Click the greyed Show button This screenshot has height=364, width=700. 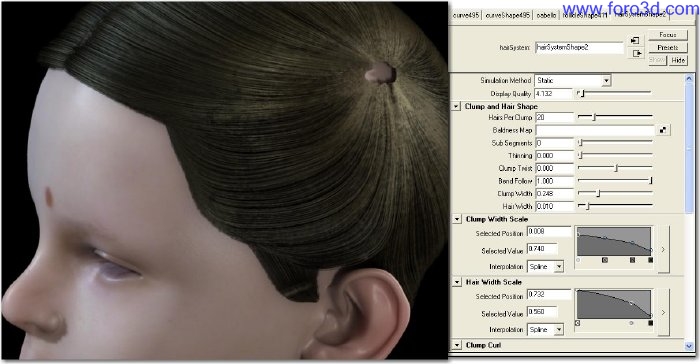(658, 60)
